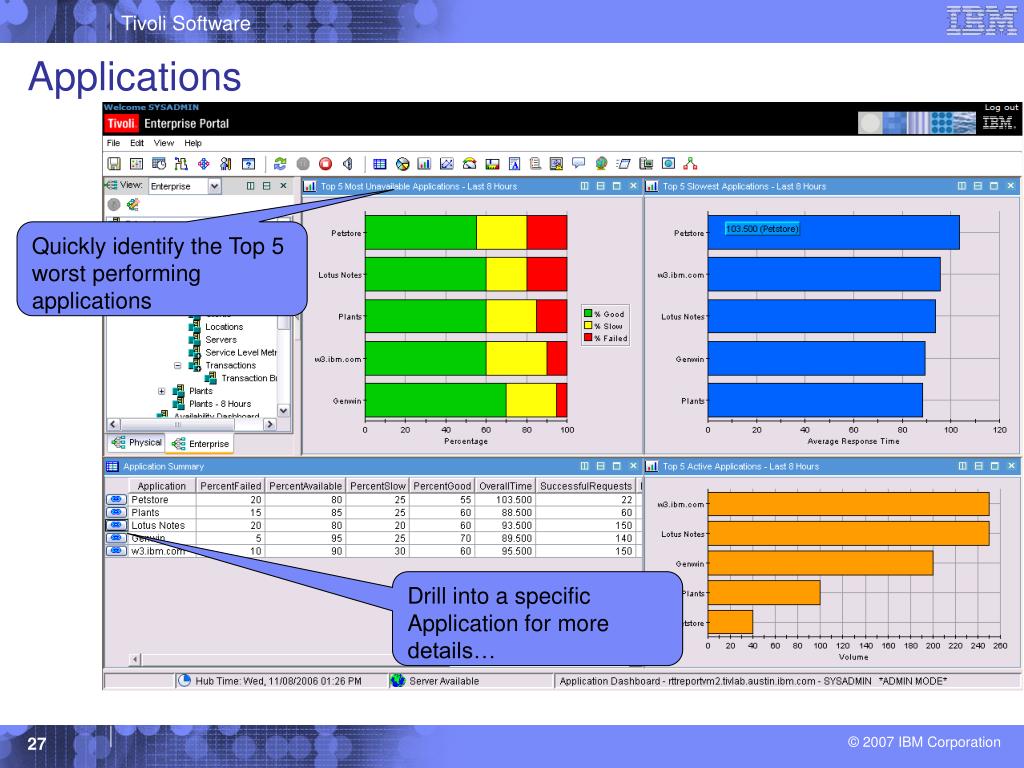The image size is (1024, 768).
Task: Select the Linear gauge toolbar icon
Action: coord(492,163)
